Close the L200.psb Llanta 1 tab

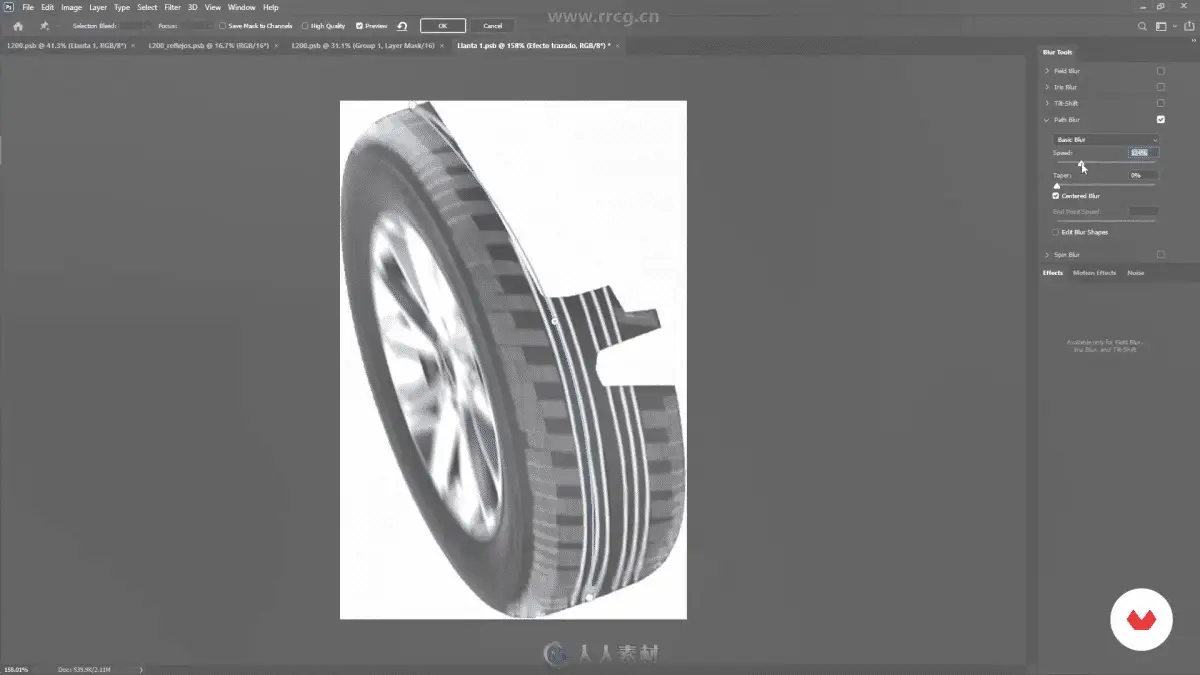(x=133, y=46)
